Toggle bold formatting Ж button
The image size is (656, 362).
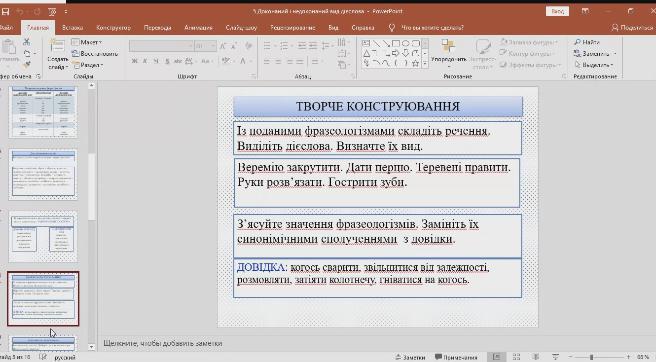coord(134,61)
